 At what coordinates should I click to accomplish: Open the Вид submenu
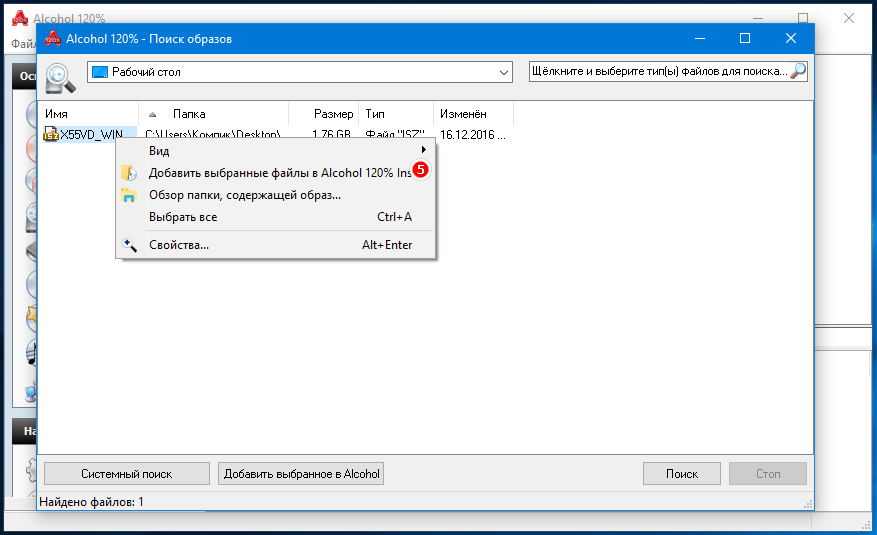(275, 150)
